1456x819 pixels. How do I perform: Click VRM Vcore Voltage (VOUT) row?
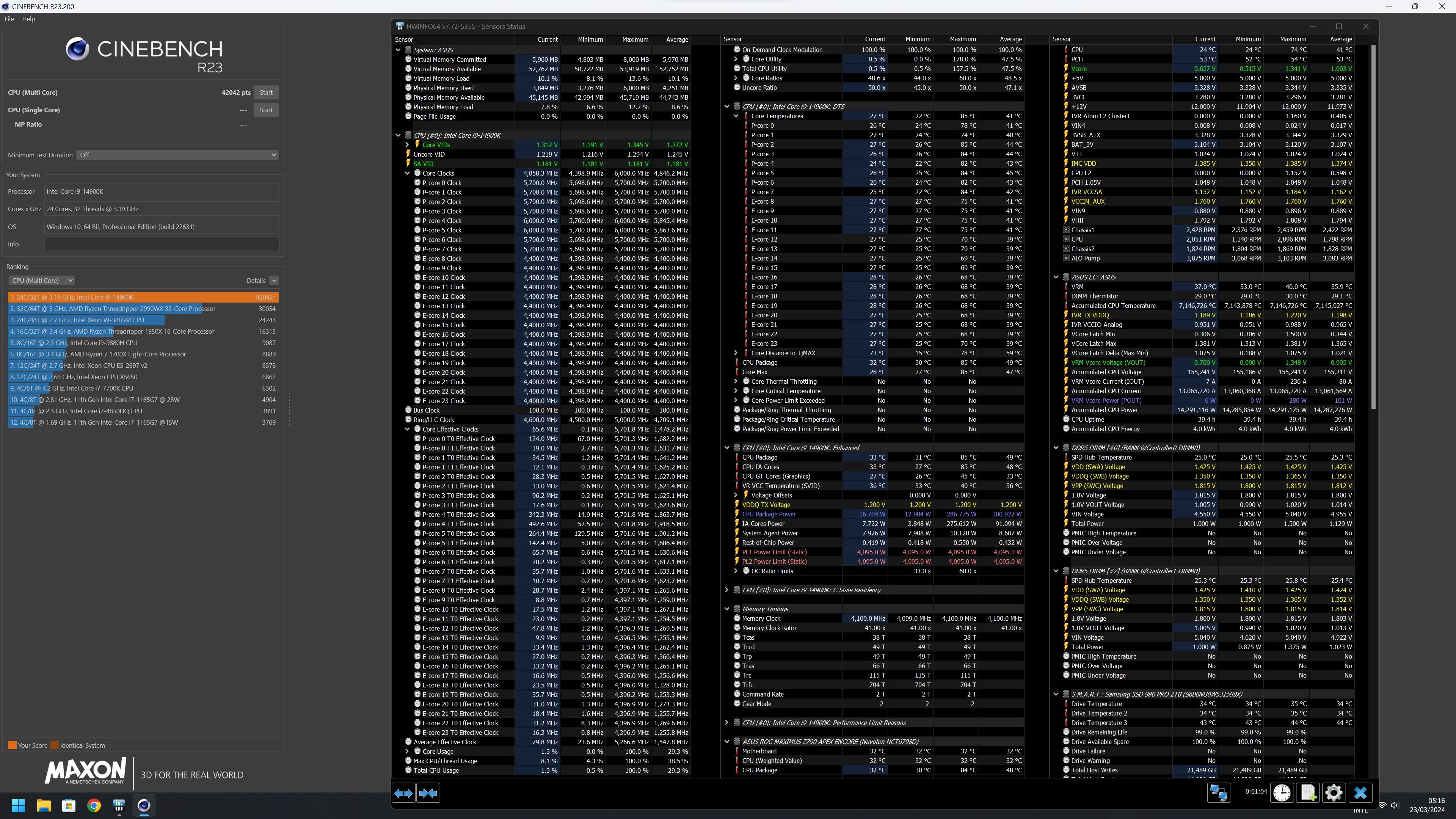coord(1208,363)
